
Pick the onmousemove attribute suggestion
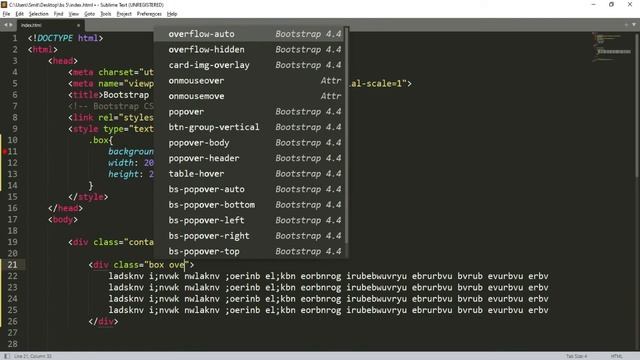click(249, 96)
